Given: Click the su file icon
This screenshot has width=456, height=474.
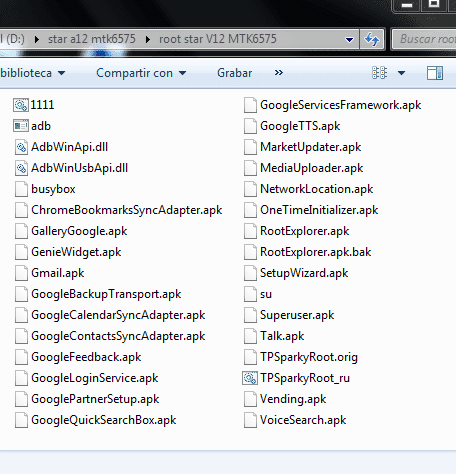Looking at the screenshot, I should tap(250, 294).
